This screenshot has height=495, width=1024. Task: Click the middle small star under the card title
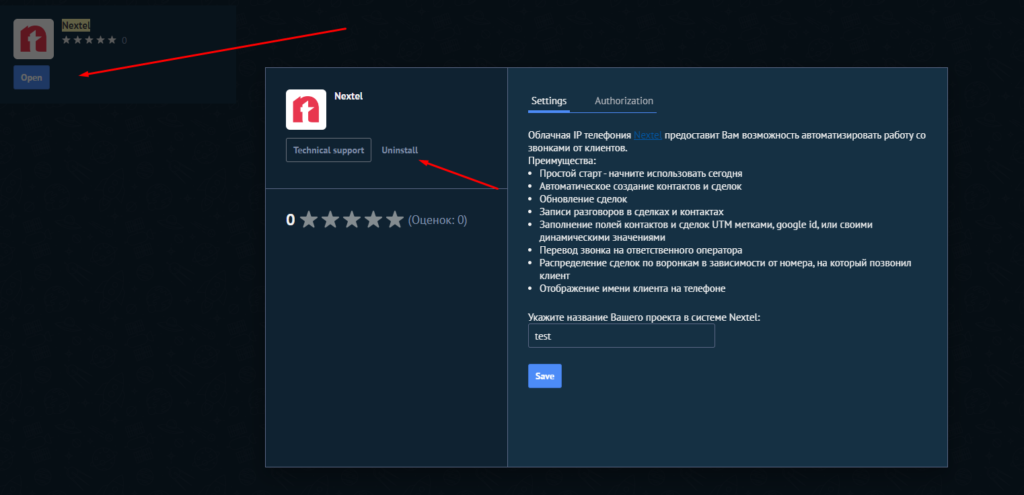[x=89, y=41]
